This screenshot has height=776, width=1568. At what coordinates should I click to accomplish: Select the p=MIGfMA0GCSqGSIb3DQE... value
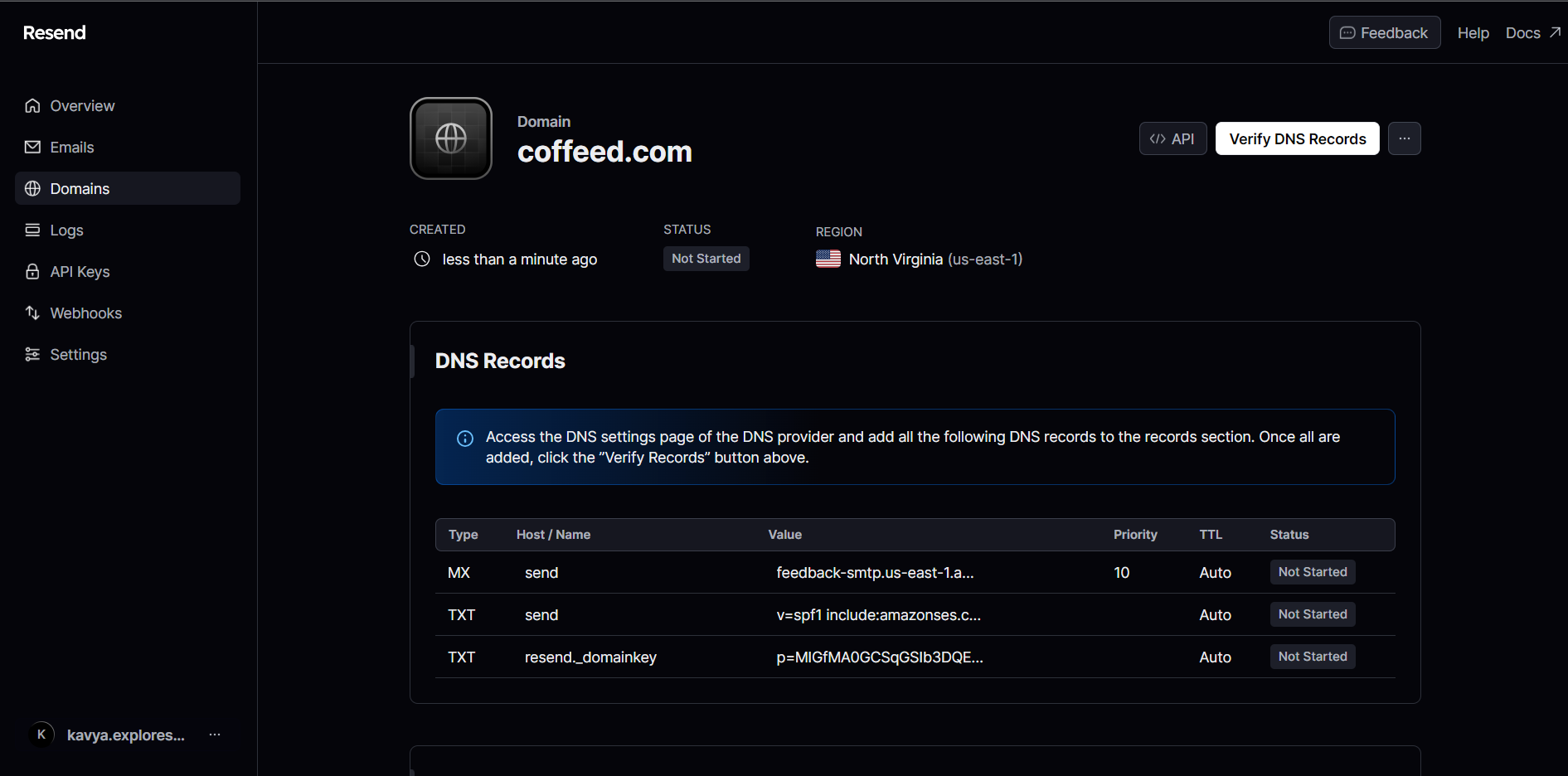(880, 657)
